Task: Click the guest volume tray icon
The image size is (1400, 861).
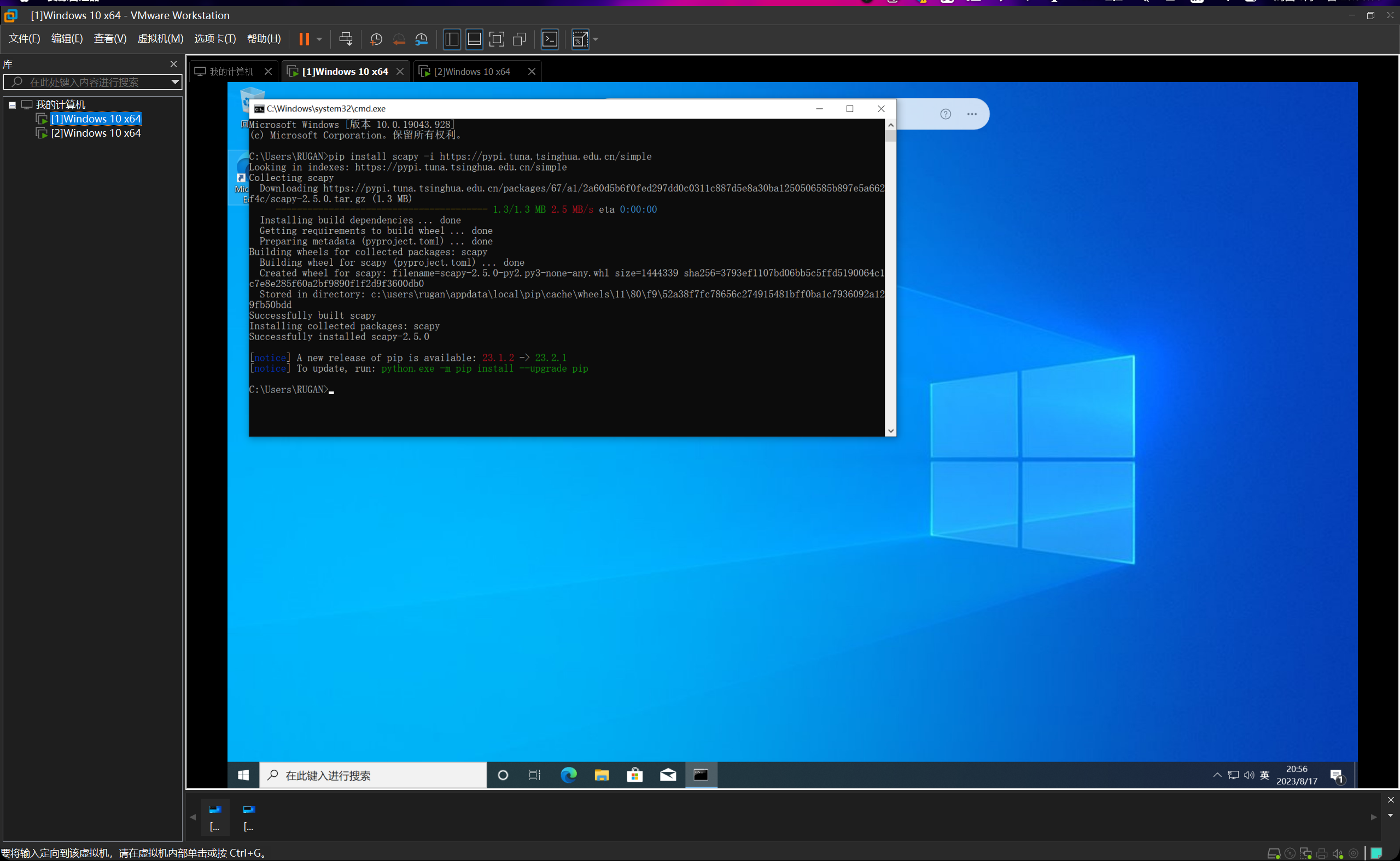Action: point(1249,775)
